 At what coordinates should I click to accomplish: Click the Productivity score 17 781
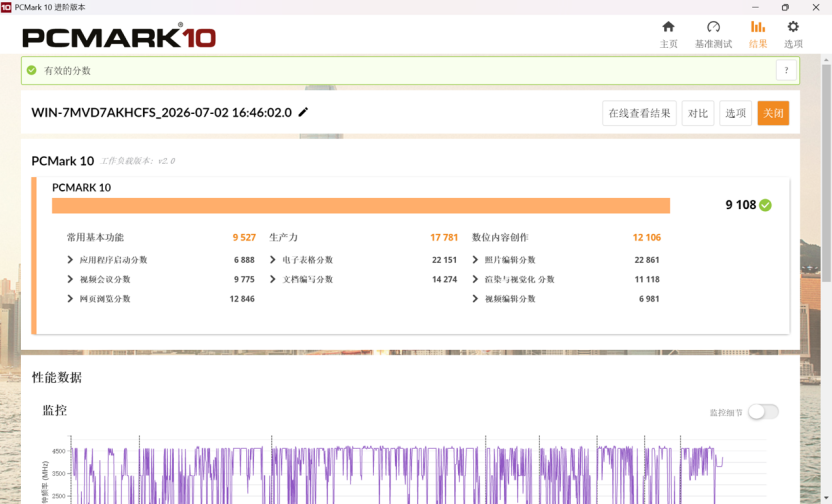[444, 237]
